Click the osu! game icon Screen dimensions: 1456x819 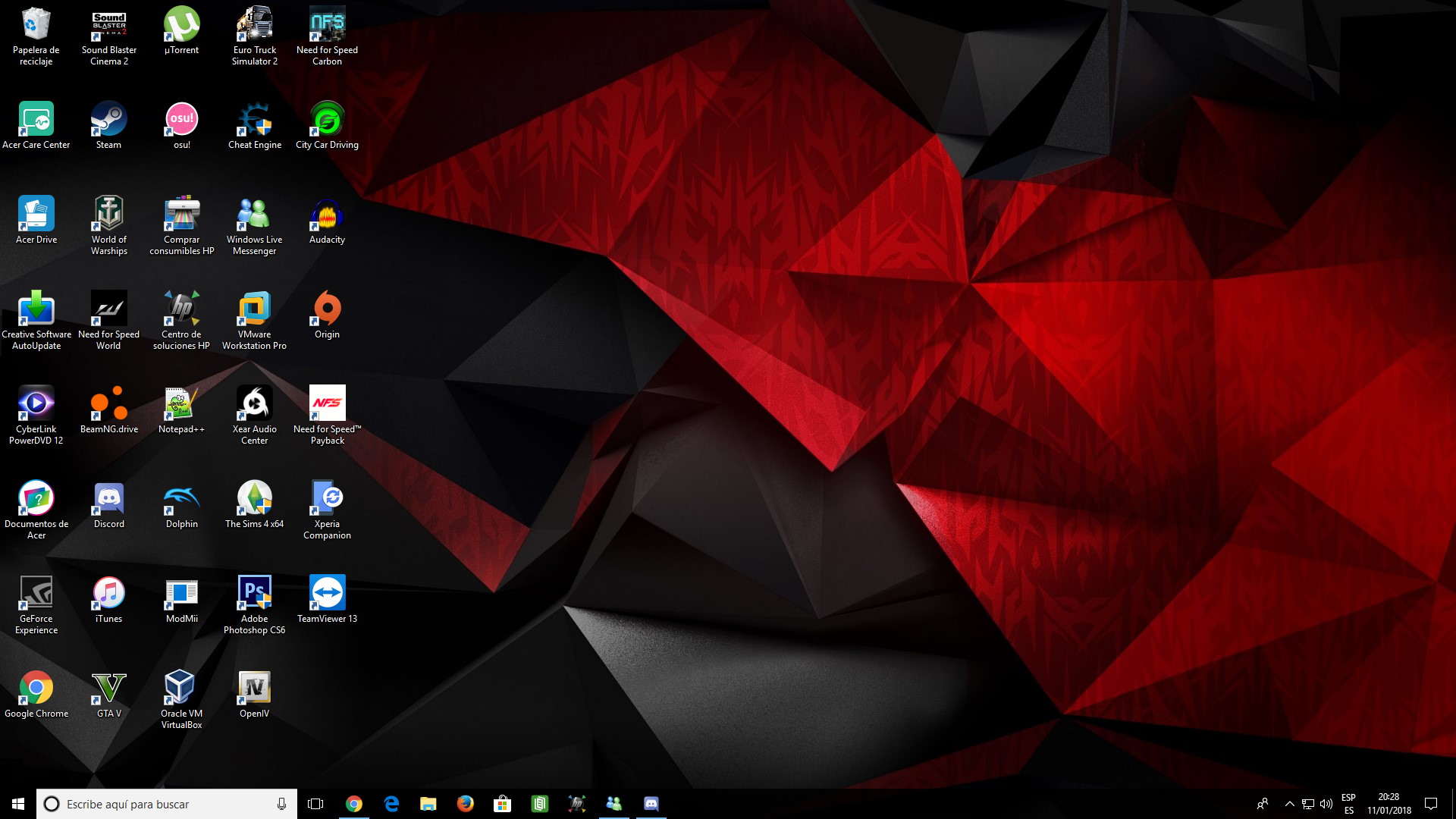(182, 125)
